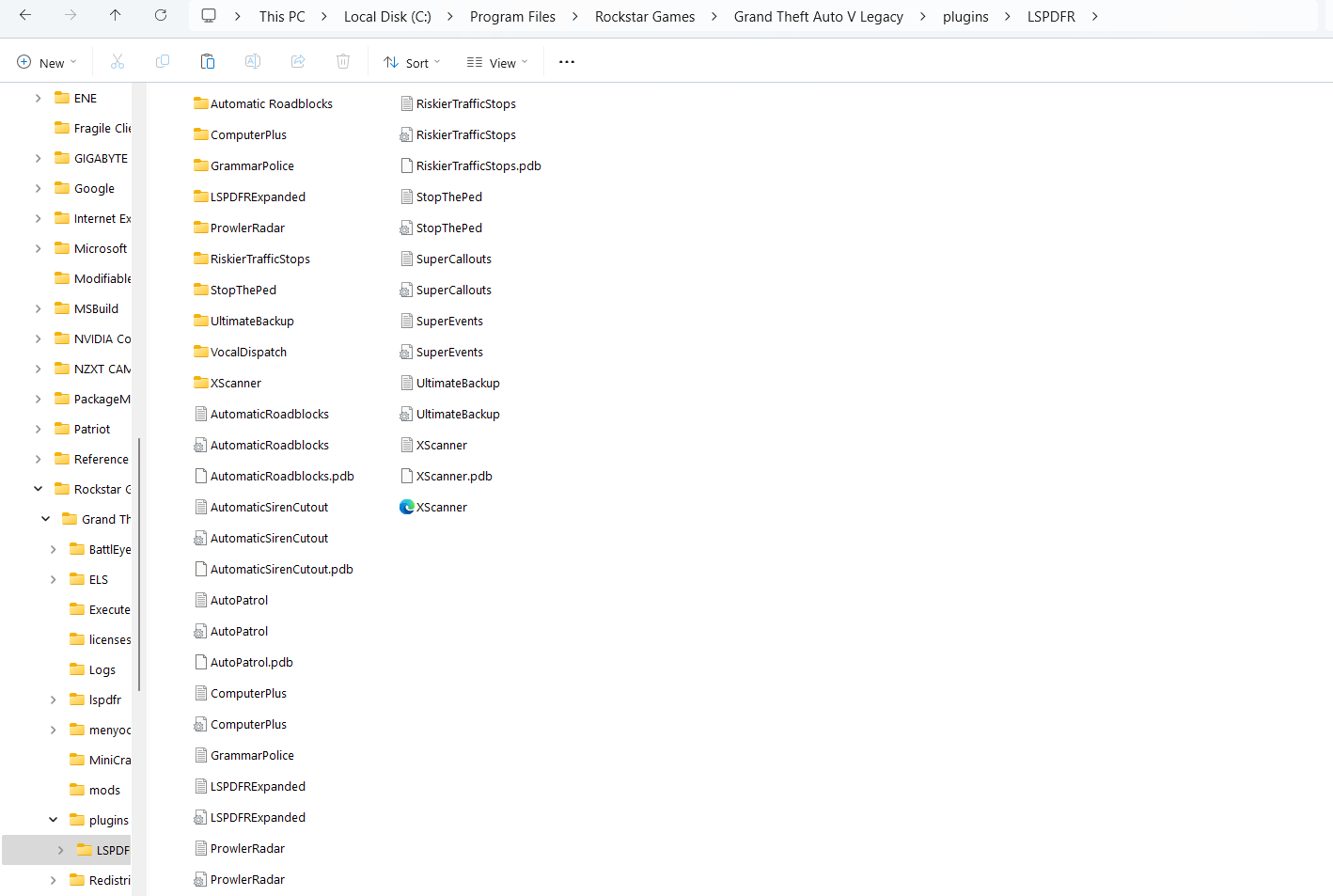Expand the ELS folder node
The height and width of the screenshot is (896, 1333).
tap(53, 579)
